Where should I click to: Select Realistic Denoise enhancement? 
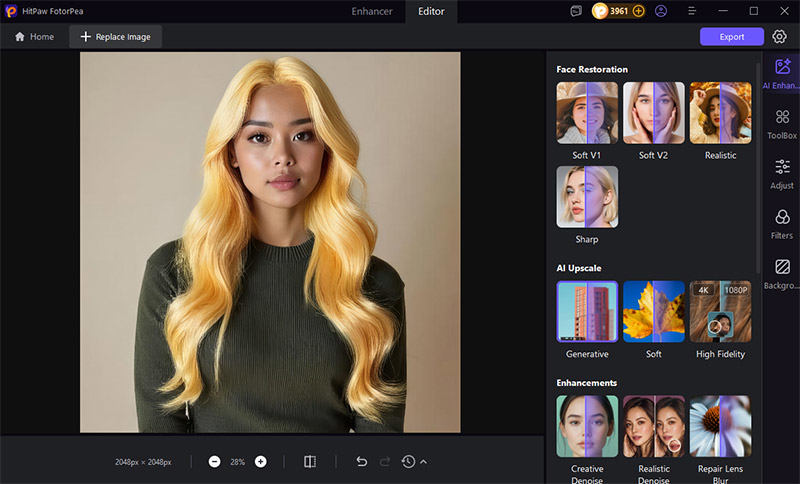point(654,426)
